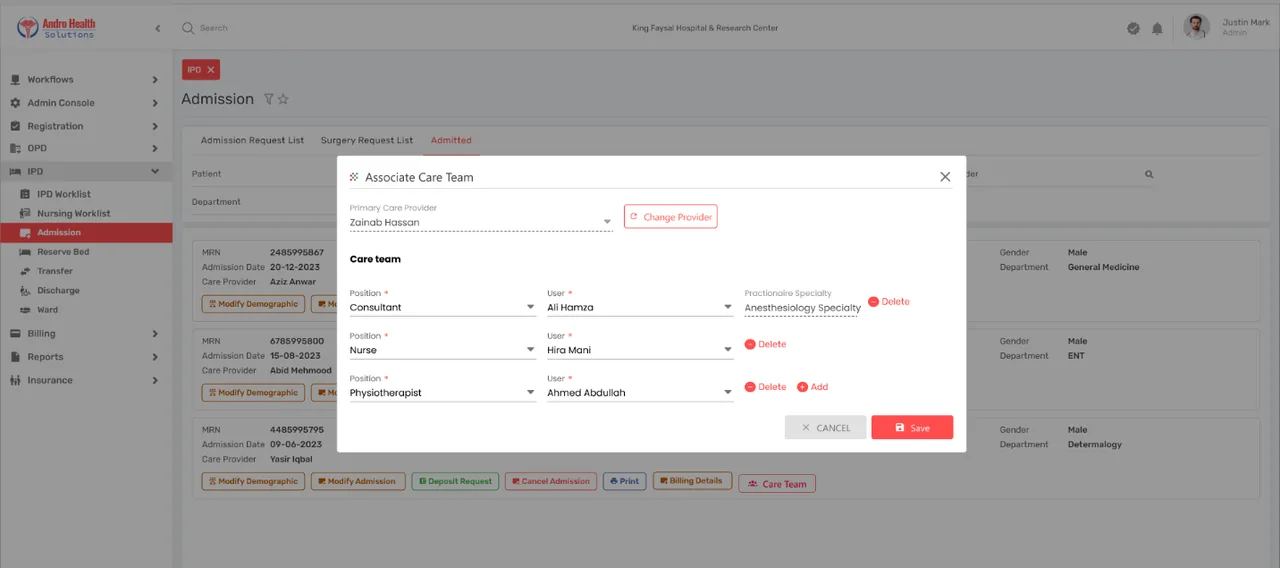Expand Admin Console sidebar menu
Viewport: 1280px width, 568px height.
pyautogui.click(x=86, y=102)
